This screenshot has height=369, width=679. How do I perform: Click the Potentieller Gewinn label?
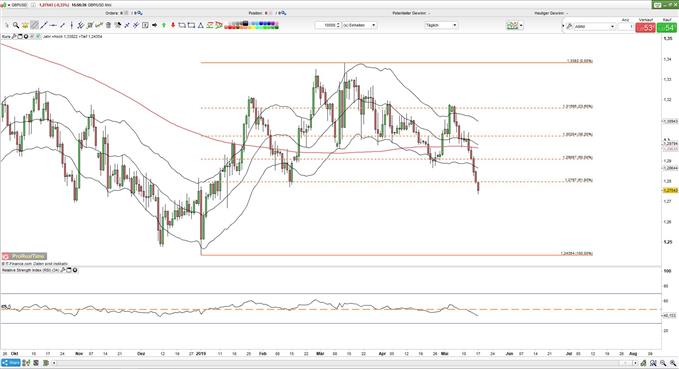[409, 13]
